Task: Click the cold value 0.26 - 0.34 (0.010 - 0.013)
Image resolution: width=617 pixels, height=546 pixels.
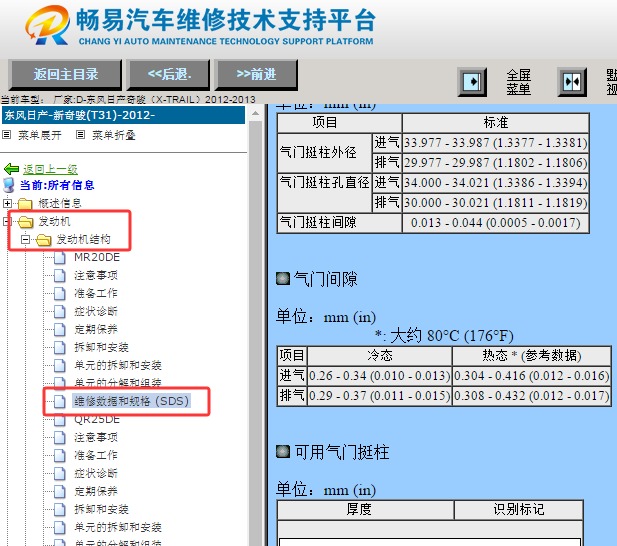Action: click(x=379, y=376)
